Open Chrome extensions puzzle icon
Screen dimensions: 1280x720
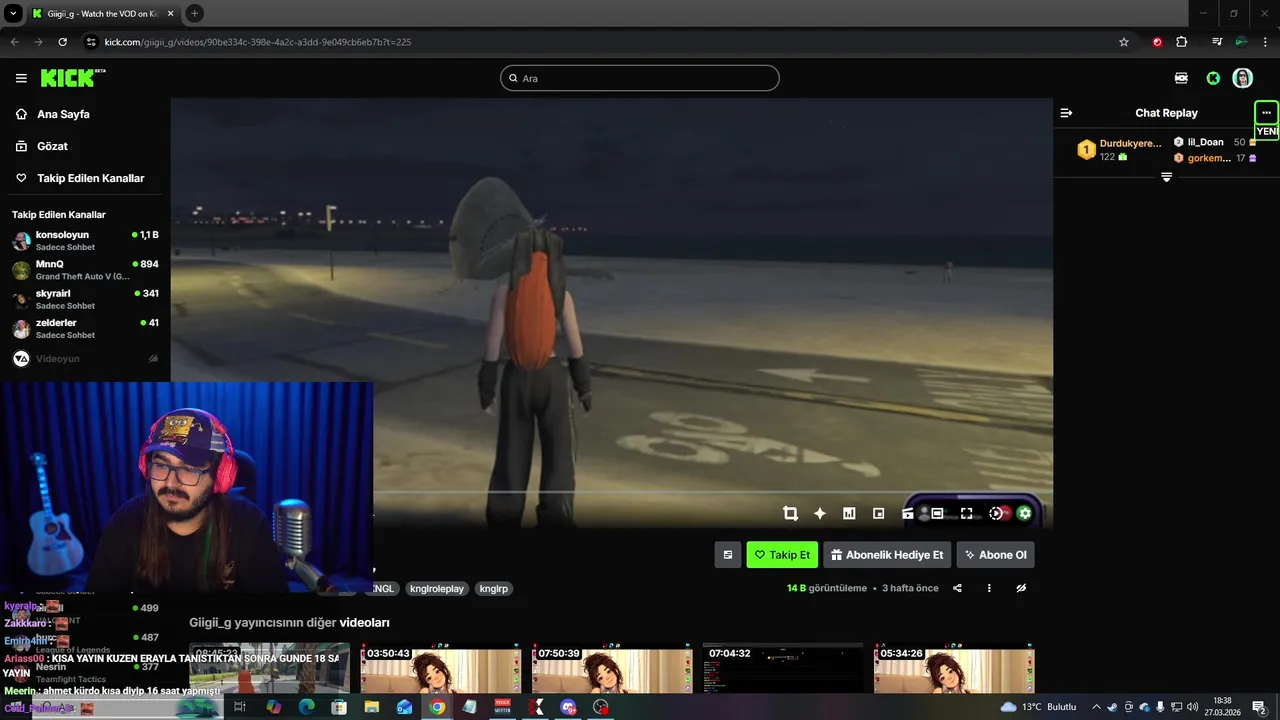pos(1182,42)
